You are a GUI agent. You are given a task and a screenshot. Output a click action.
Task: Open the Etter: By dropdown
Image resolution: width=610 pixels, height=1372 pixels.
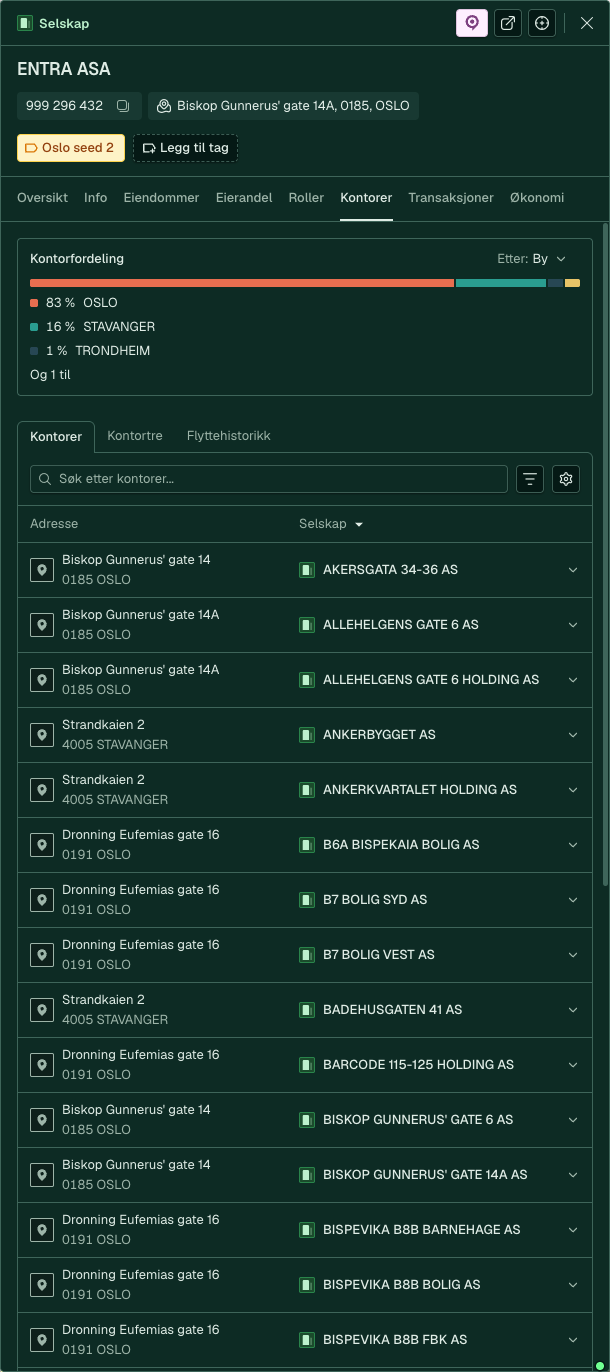click(x=532, y=259)
